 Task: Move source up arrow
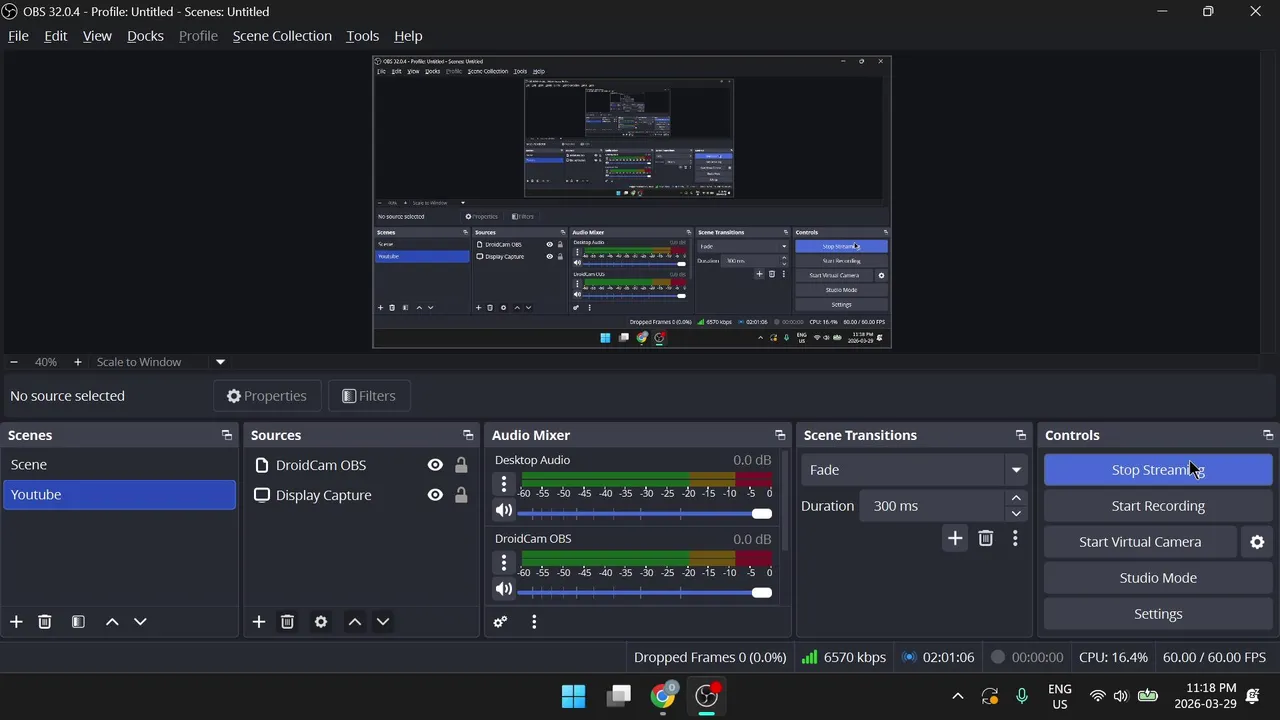click(354, 622)
